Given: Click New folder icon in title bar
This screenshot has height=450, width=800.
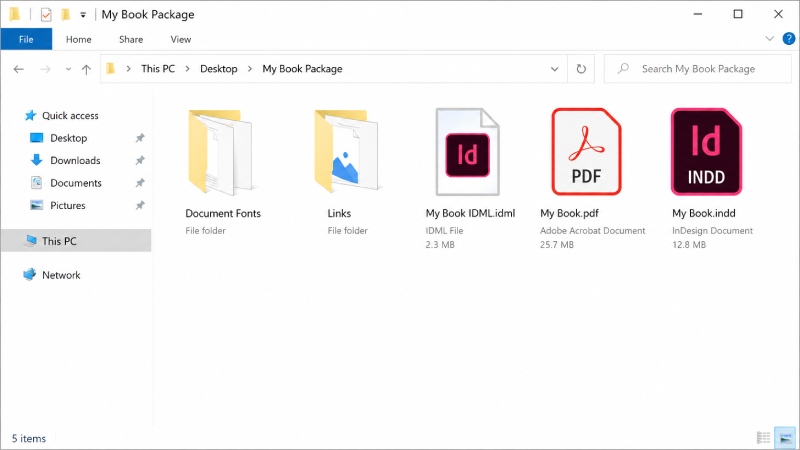Looking at the screenshot, I should pyautogui.click(x=65, y=14).
